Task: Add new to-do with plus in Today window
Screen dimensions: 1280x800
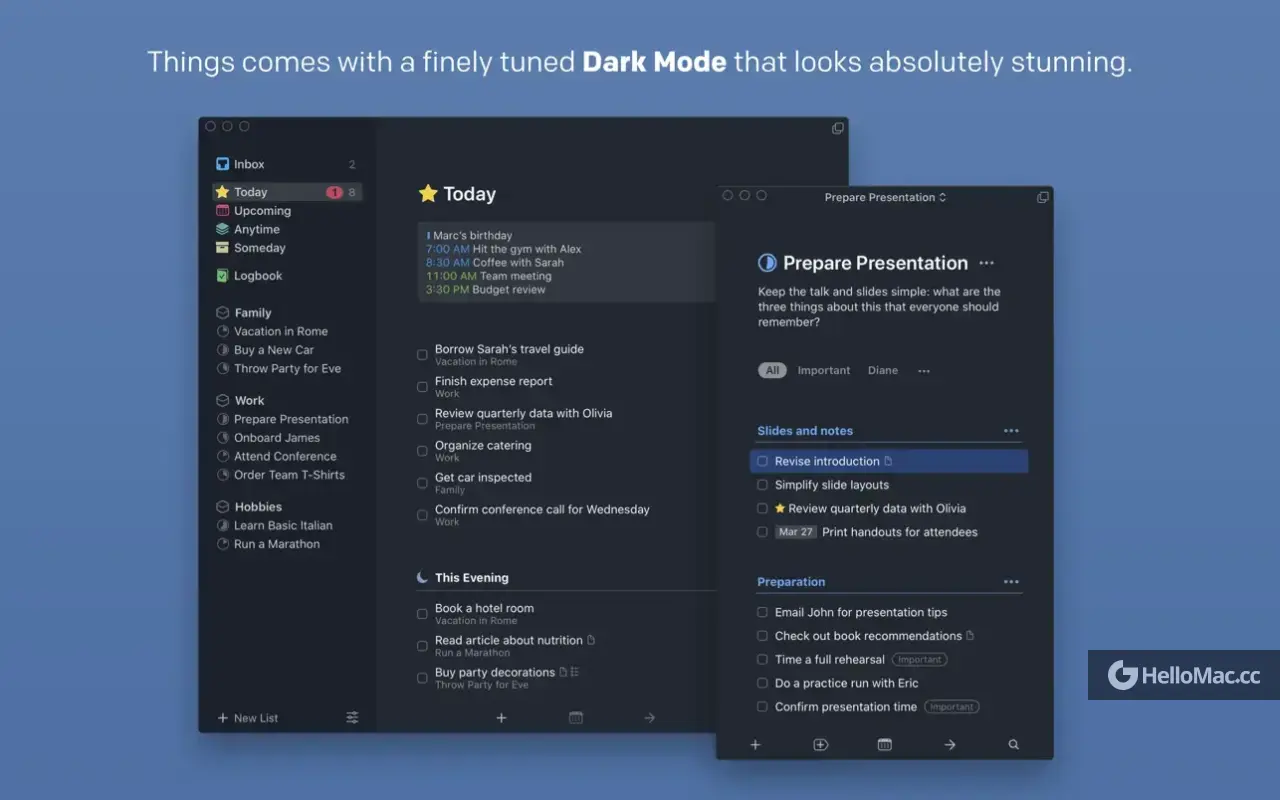Action: [501, 718]
